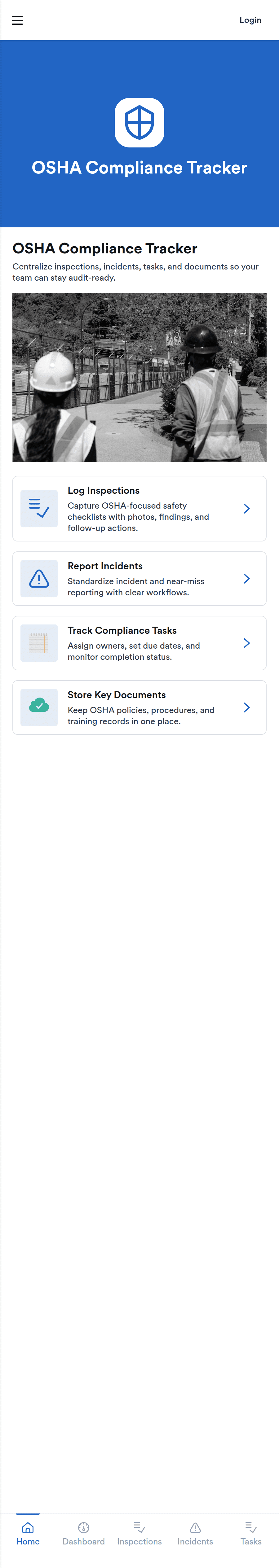Open the hamburger navigation menu
This screenshot has width=279, height=1568.
18,21
